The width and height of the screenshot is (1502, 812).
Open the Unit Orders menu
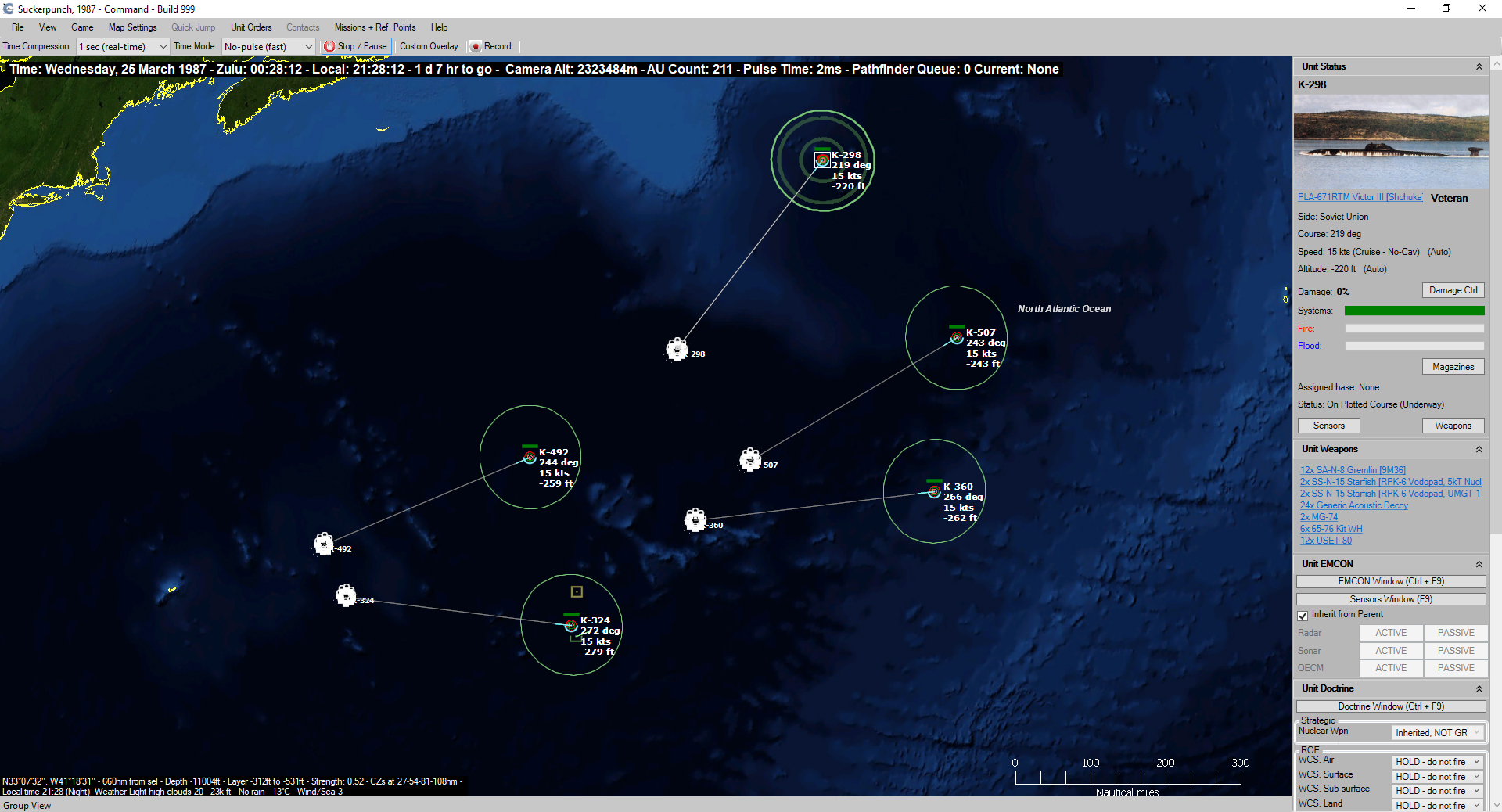(x=250, y=27)
